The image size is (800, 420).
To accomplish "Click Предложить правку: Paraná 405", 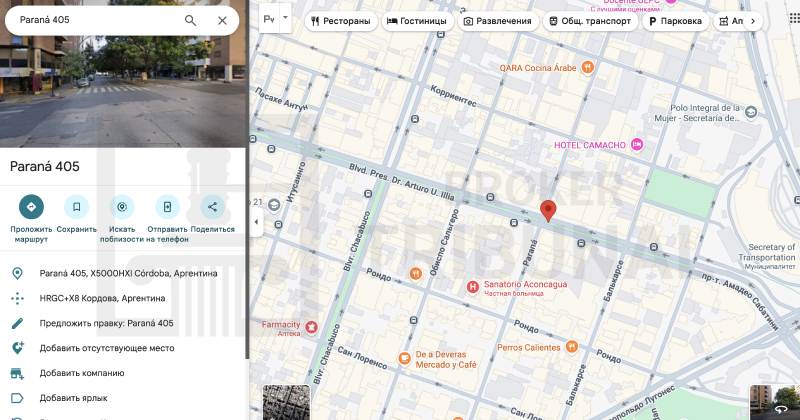I will [107, 323].
